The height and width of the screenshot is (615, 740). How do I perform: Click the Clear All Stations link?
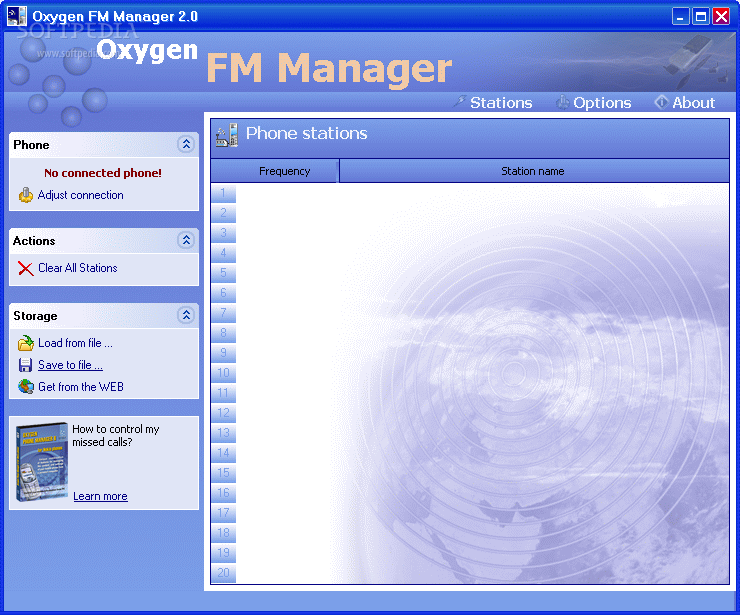click(x=77, y=268)
